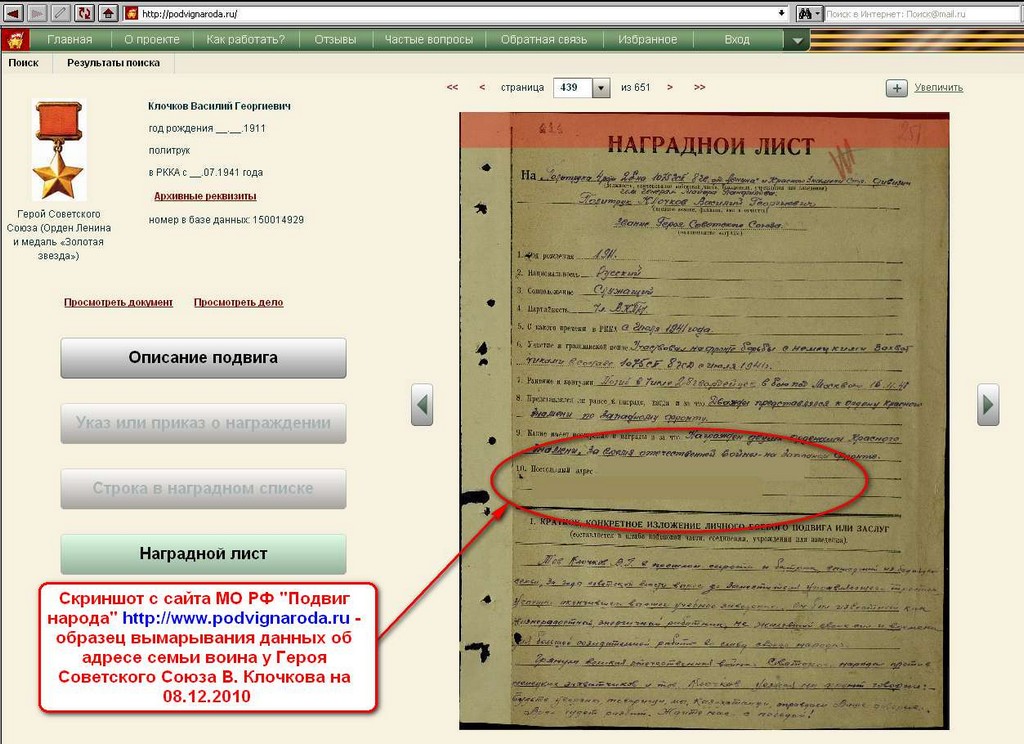1024x744 pixels.
Task: Open the Архивные реквизиты link
Action: point(205,196)
